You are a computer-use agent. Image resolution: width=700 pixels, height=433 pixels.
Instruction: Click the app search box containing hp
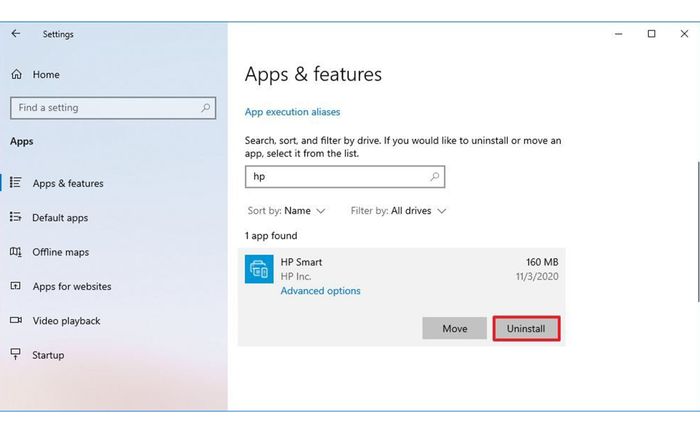[345, 177]
